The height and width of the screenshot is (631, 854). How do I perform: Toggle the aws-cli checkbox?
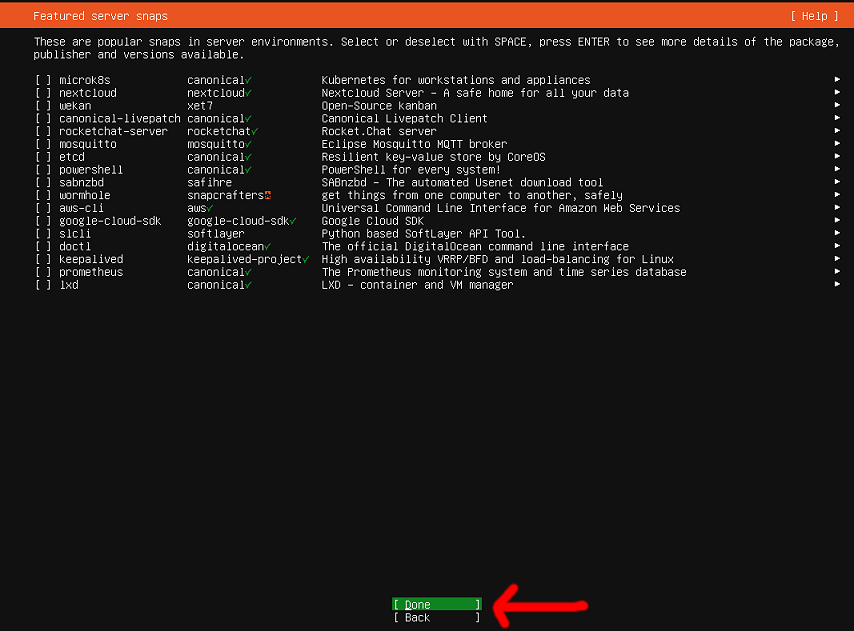(43, 208)
